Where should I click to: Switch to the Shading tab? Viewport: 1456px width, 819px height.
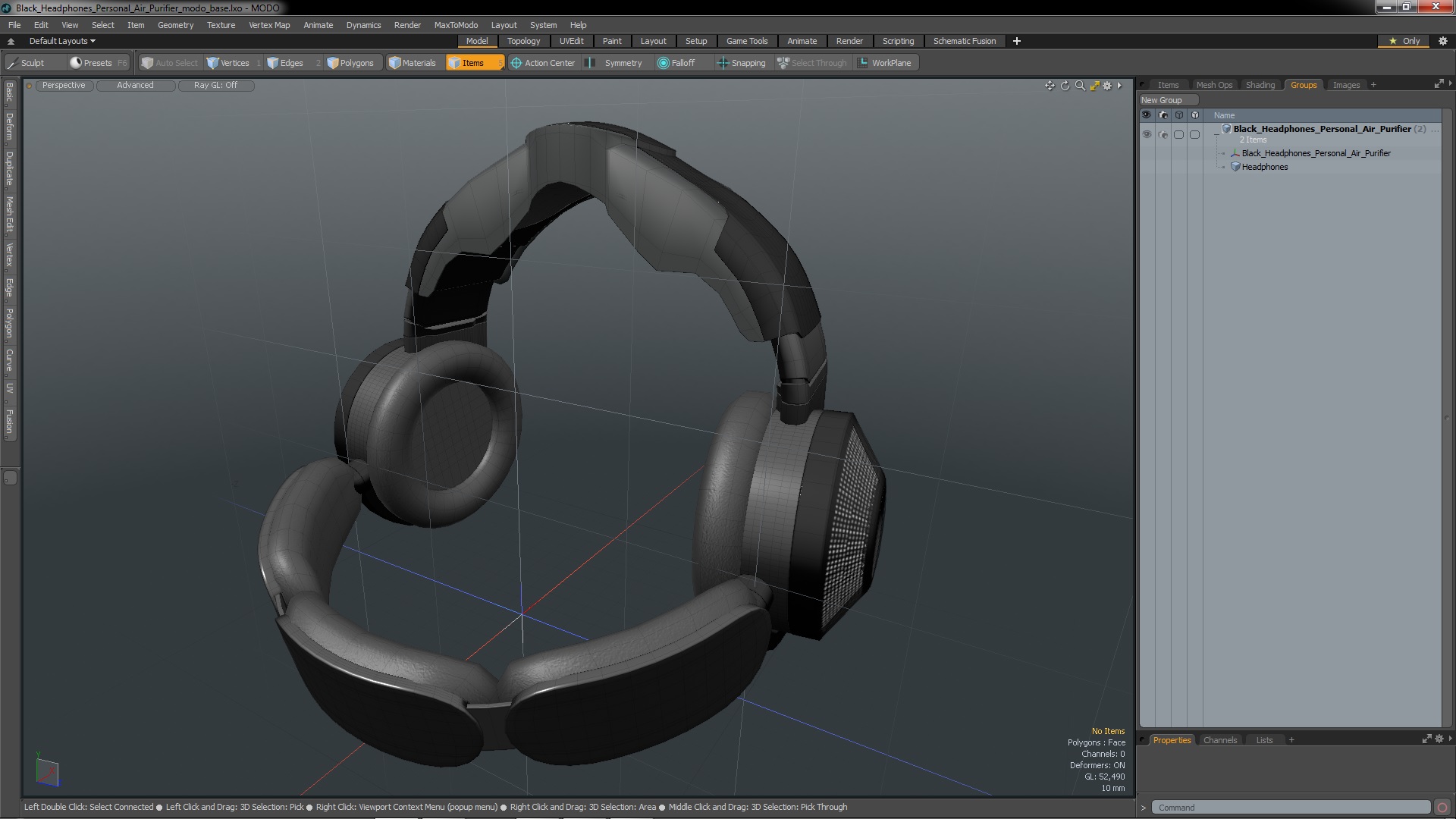pyautogui.click(x=1260, y=85)
